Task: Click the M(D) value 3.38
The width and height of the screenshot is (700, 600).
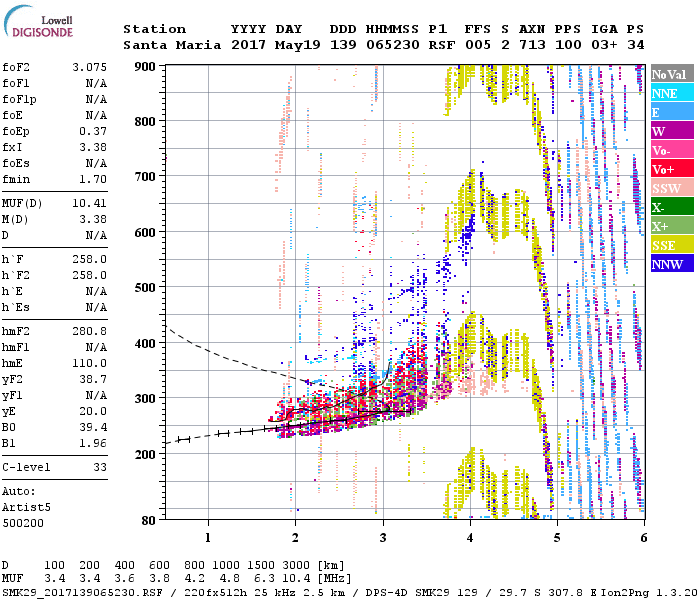Action: 93,220
